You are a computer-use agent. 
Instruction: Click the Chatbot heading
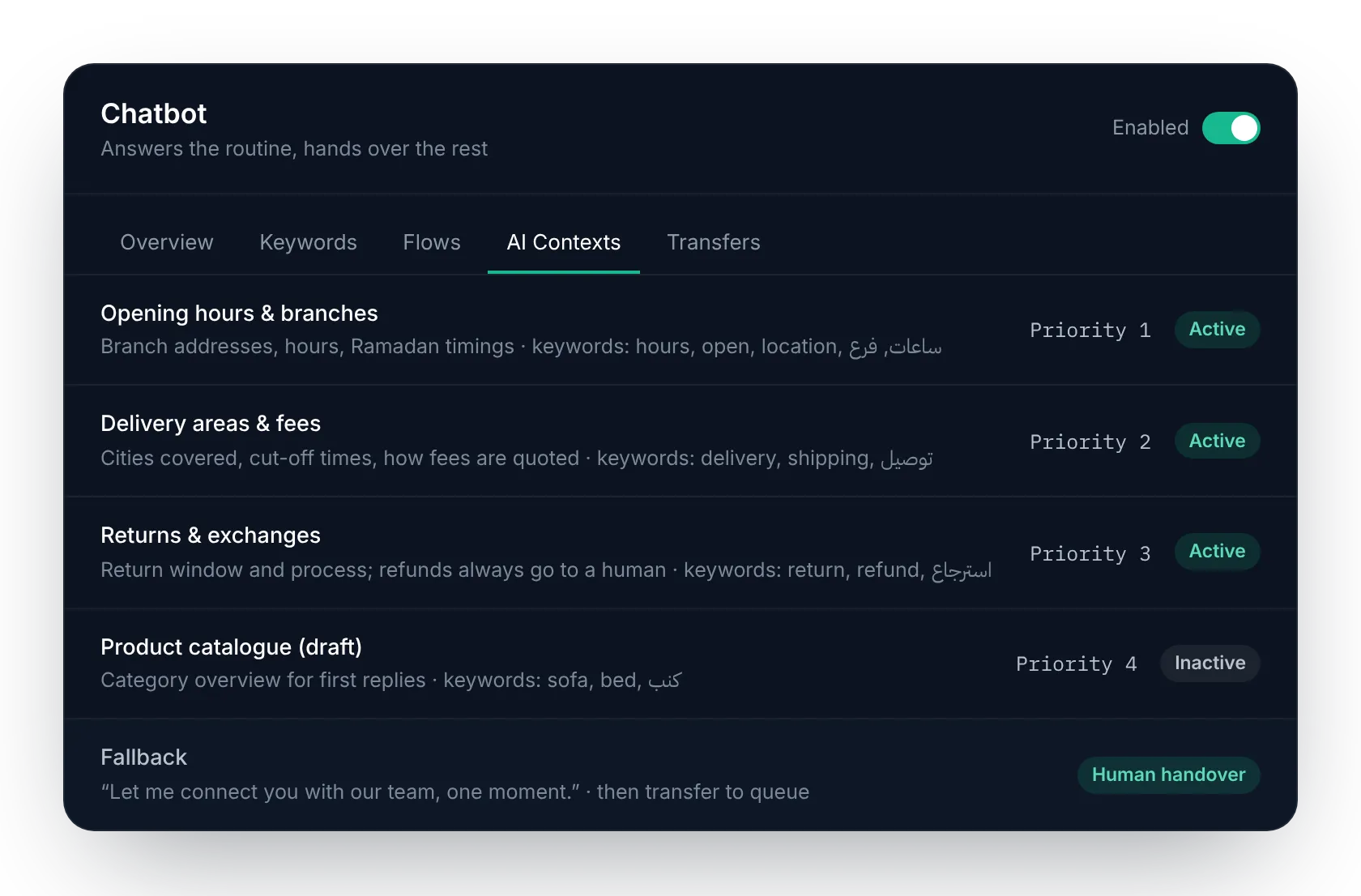click(x=154, y=113)
